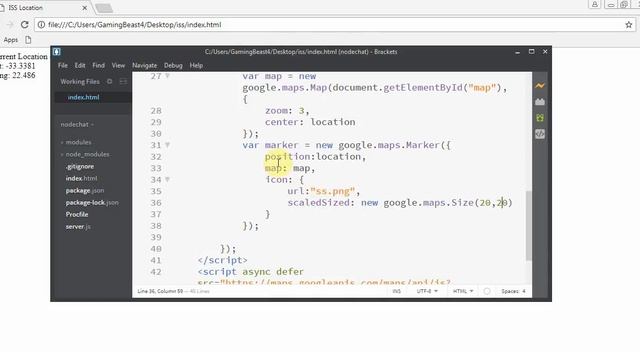Bookmark this page with the star icon
This screenshot has height=360, width=640.
[x=629, y=25]
